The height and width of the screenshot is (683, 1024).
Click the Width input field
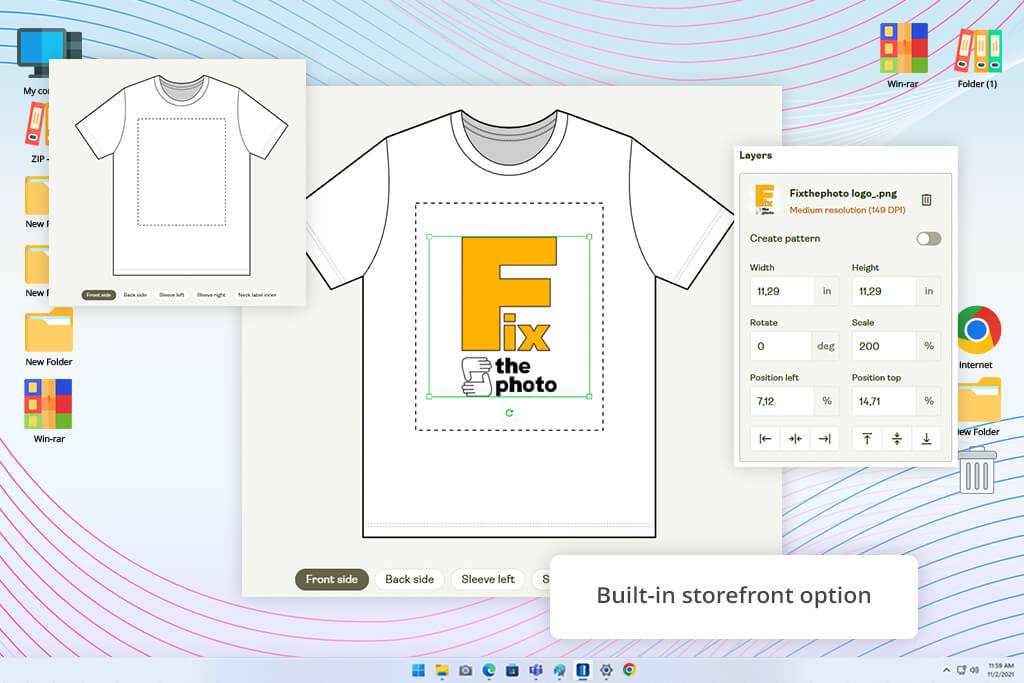(x=782, y=291)
